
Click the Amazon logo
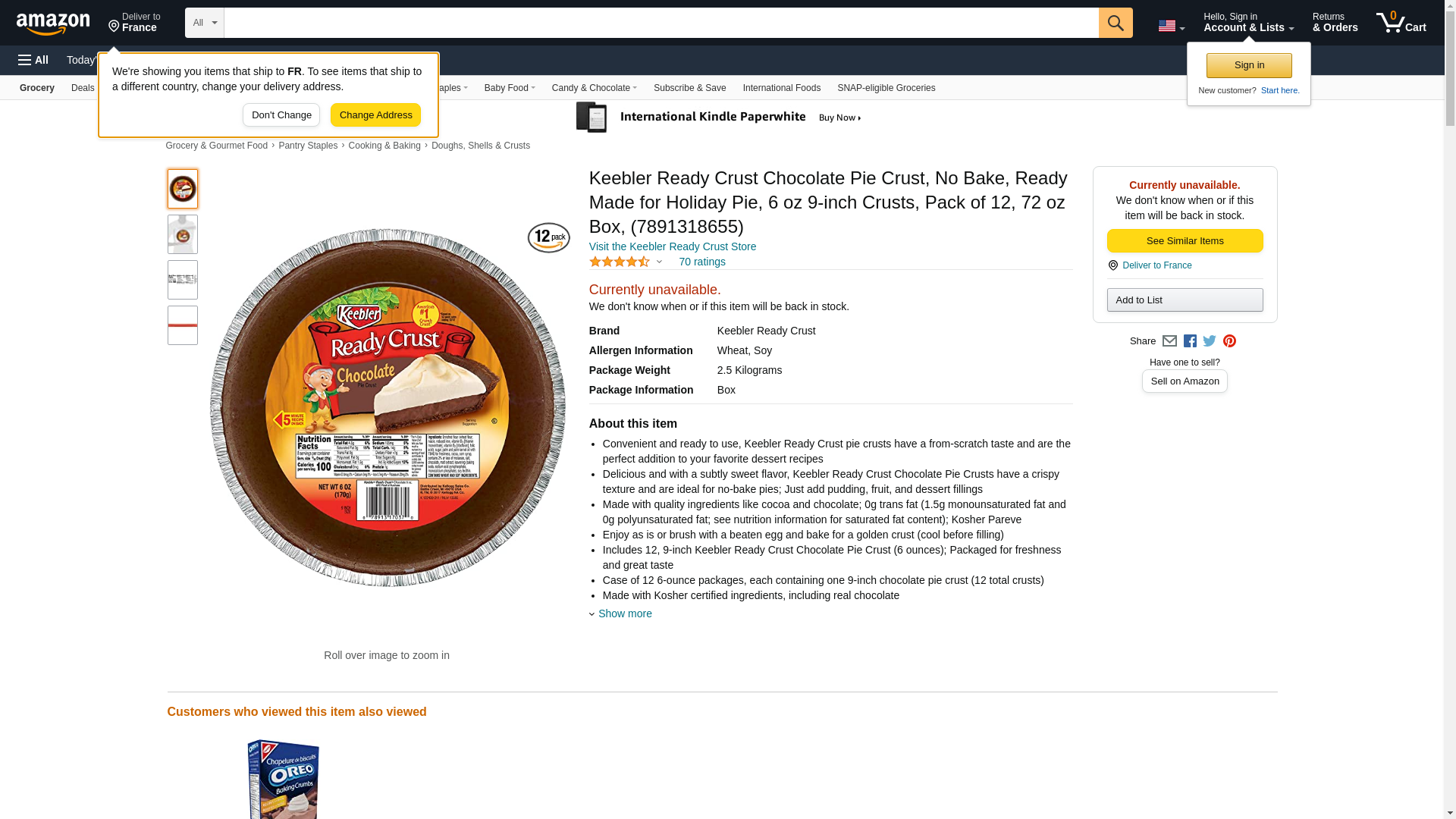(x=53, y=24)
